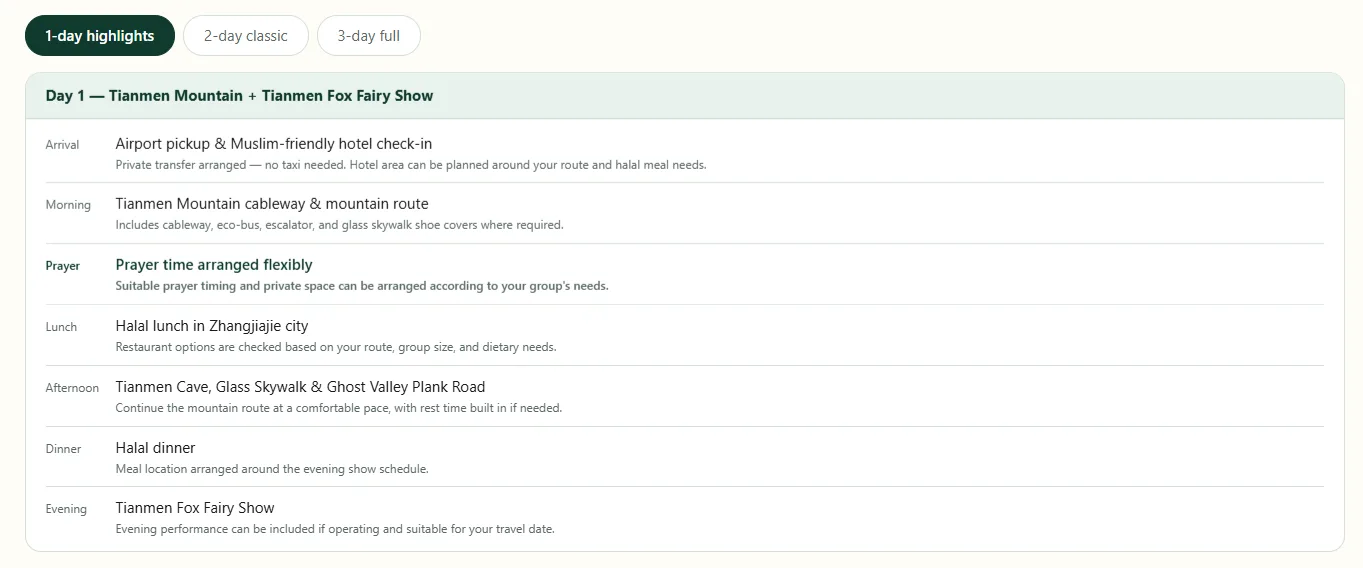Screen dimensions: 1363x568
Task: Select the 1-day highlights tab
Action: pyautogui.click(x=99, y=36)
